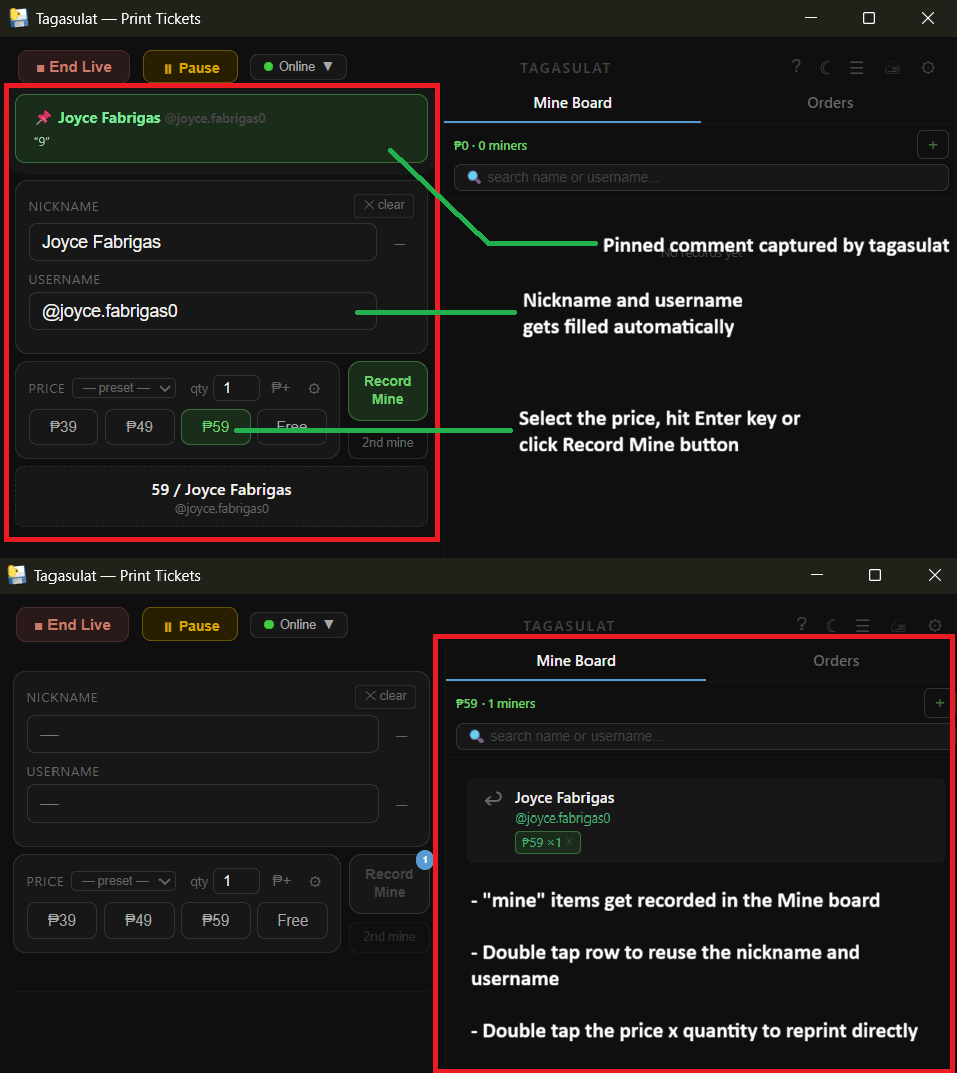Click green plus button beside '₱0 · 0 miners'
The width and height of the screenshot is (957, 1073).
pos(932,145)
